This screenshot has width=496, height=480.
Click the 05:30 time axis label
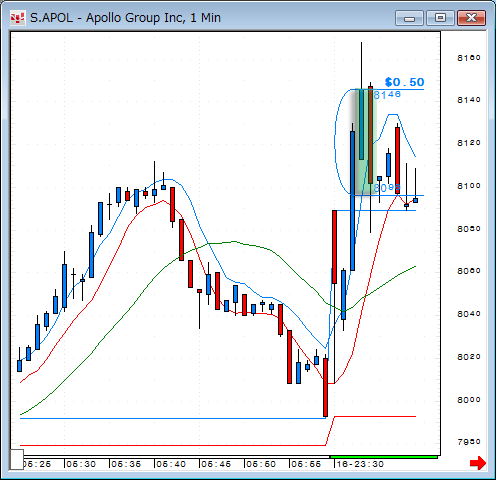(x=81, y=464)
